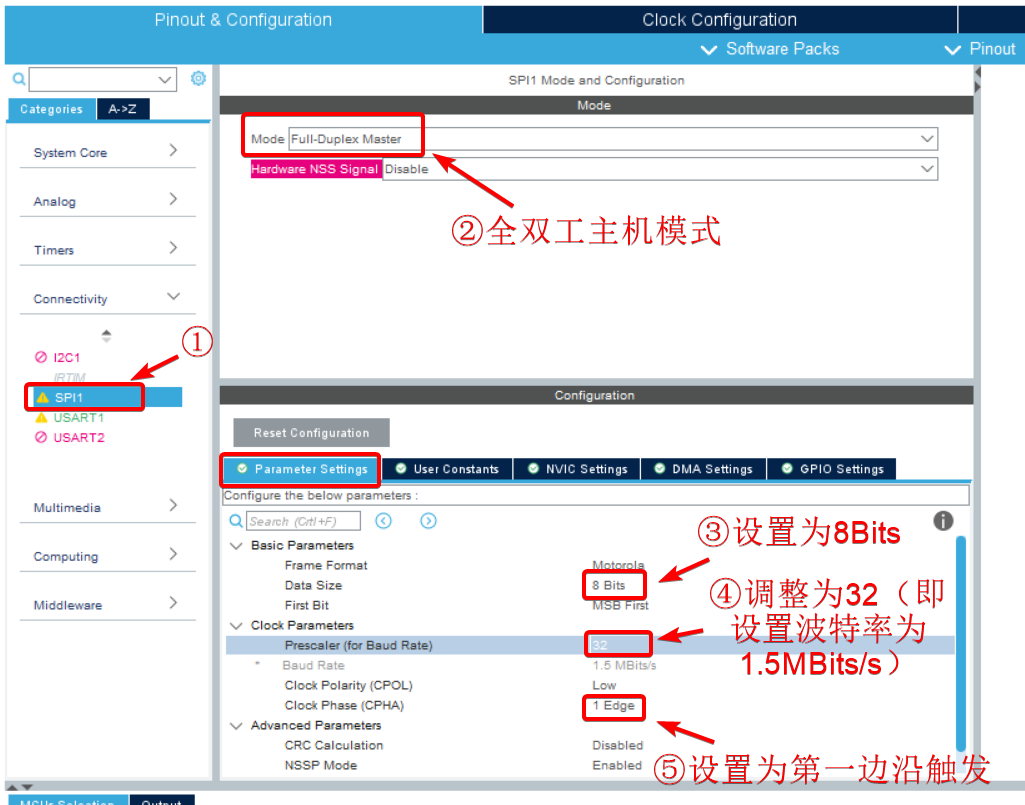Click the magnifier icon in Categories panel
Viewport: 1025px width, 805px height.
[18, 79]
